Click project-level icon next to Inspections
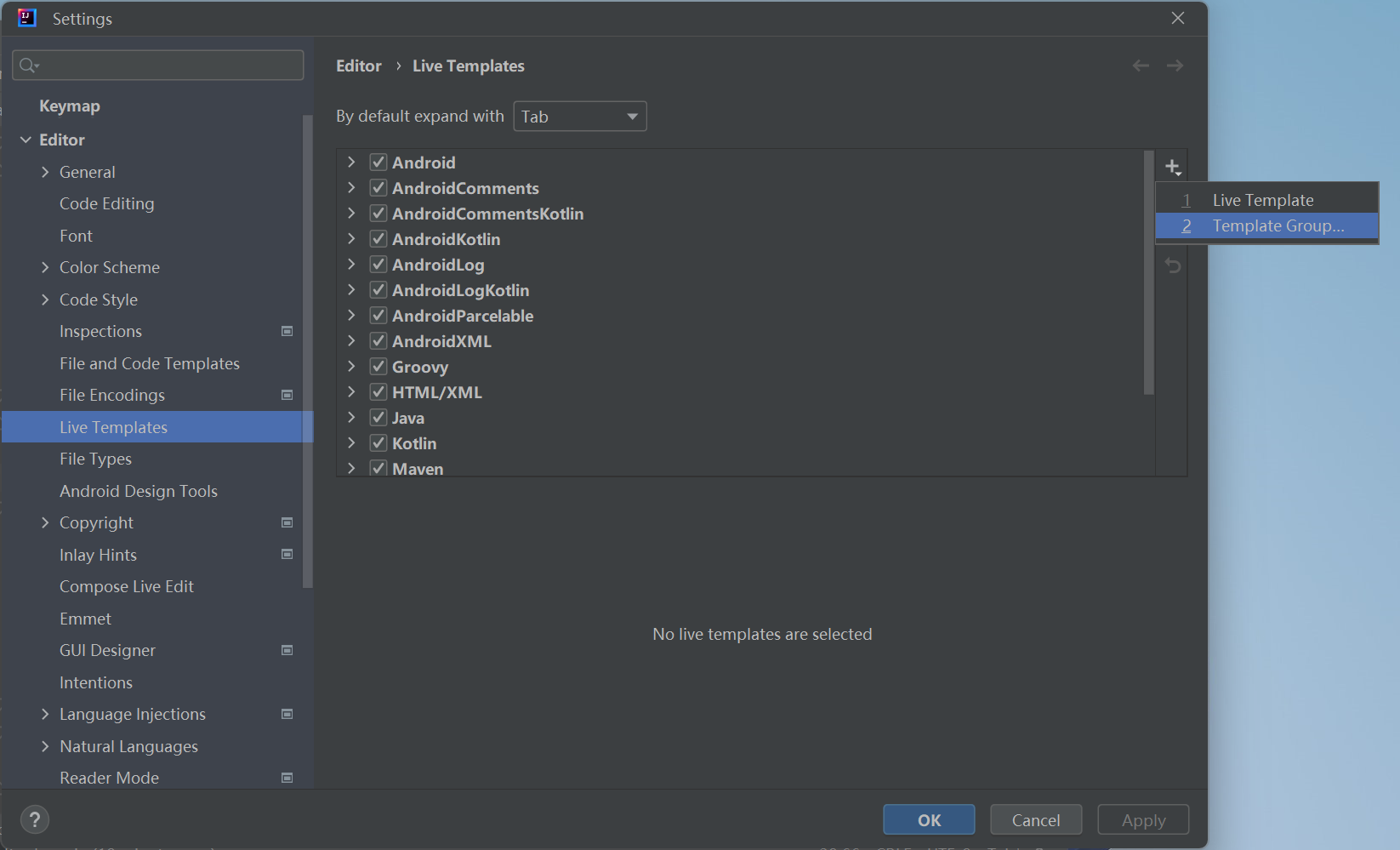 pyautogui.click(x=287, y=331)
